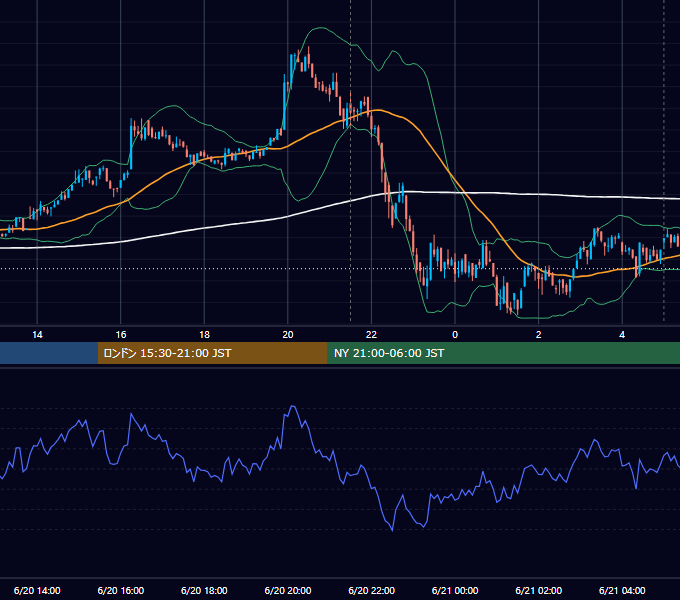Click the oscillator's lowest trough after 22:00
Viewport: 680px width, 600px height.
click(392, 530)
